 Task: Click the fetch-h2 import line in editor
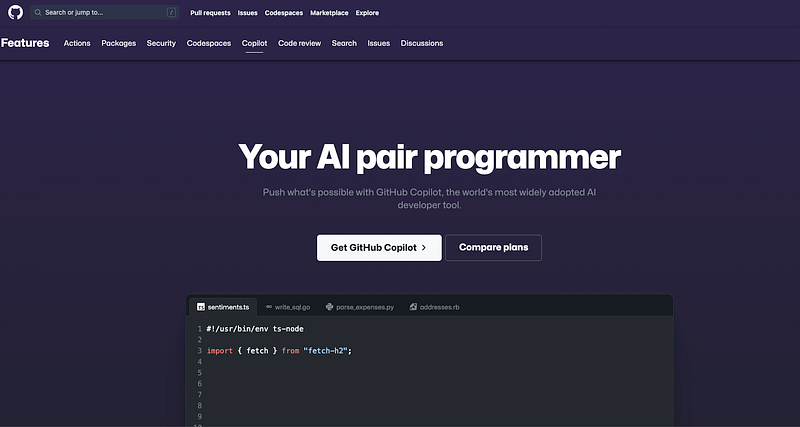280,351
